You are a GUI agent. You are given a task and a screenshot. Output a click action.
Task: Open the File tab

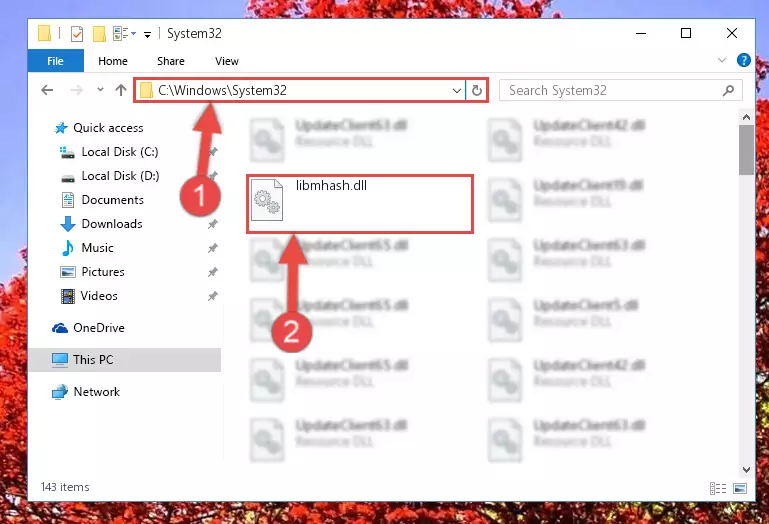tap(55, 61)
